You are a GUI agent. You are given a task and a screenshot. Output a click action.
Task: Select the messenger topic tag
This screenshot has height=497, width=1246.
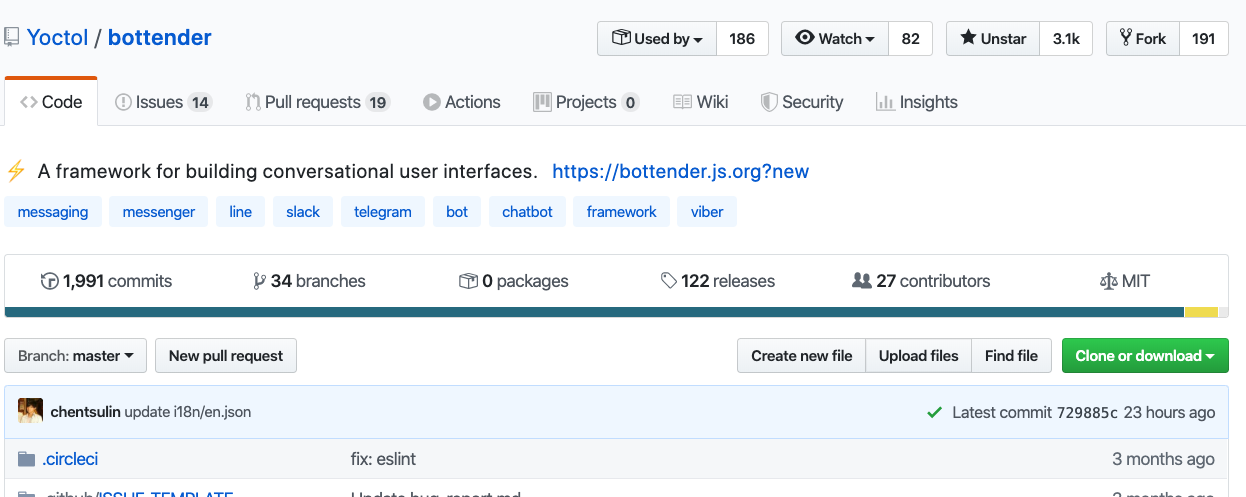(x=159, y=212)
